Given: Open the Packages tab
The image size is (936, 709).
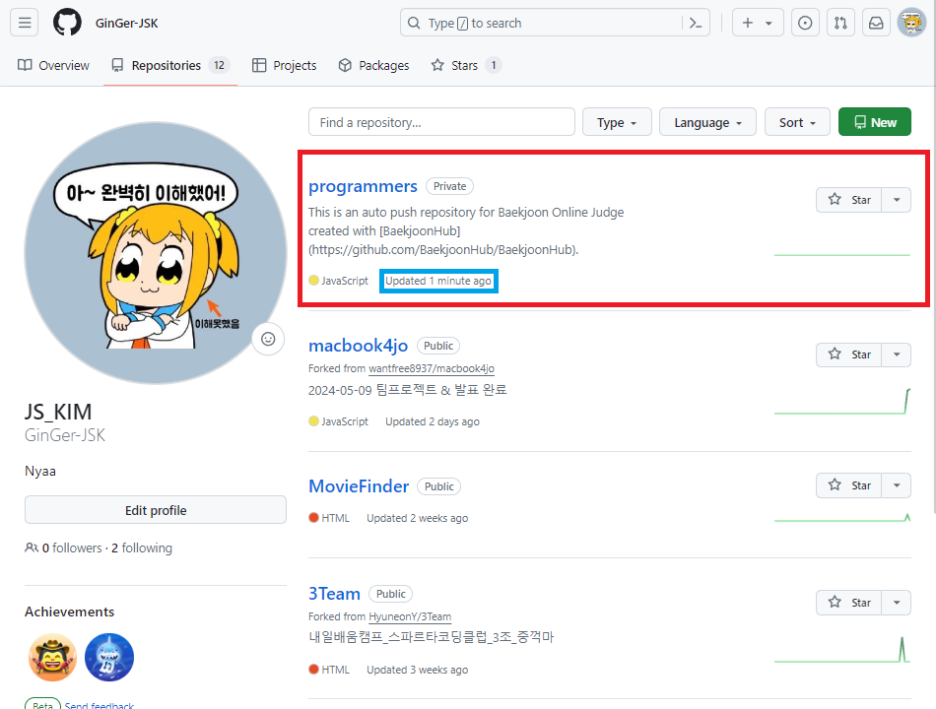Looking at the screenshot, I should point(374,65).
